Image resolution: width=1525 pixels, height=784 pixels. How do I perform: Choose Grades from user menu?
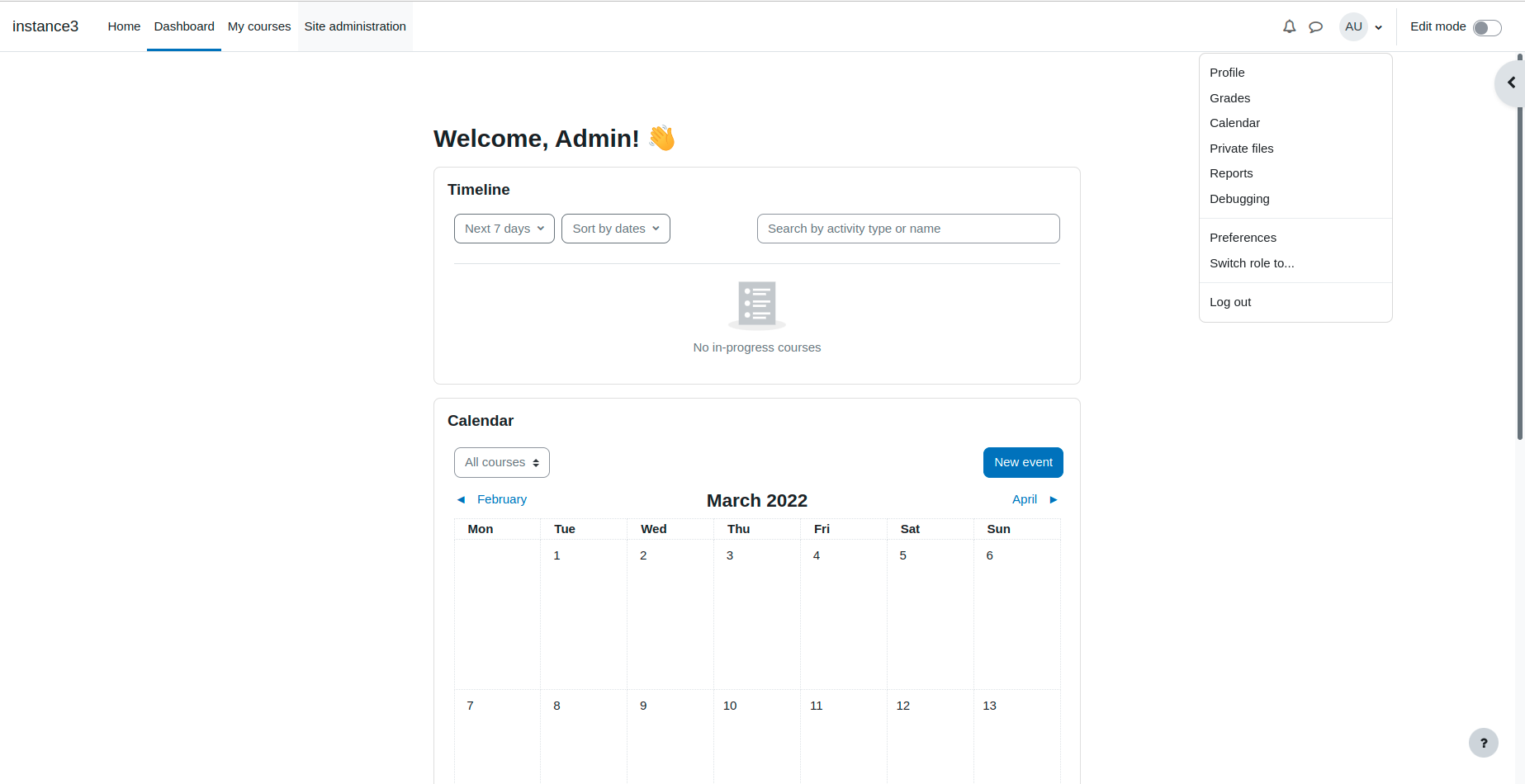tap(1295, 98)
